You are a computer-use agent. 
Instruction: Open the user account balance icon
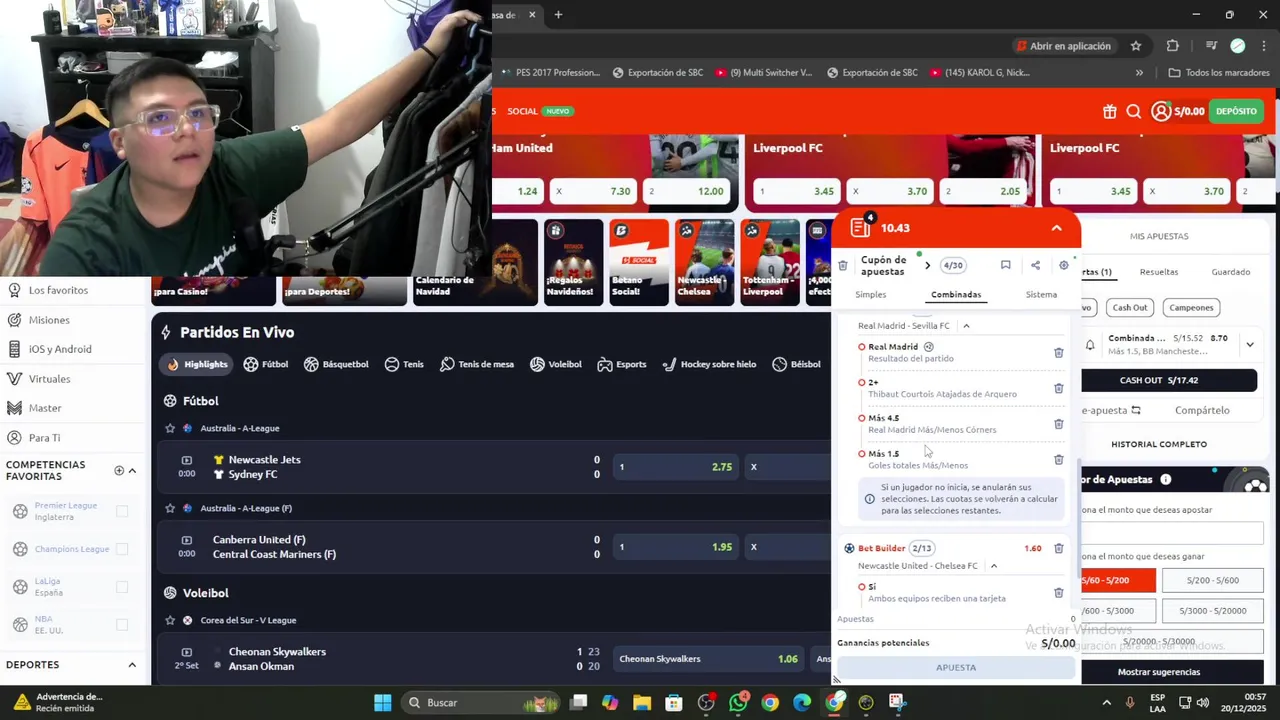click(1160, 111)
